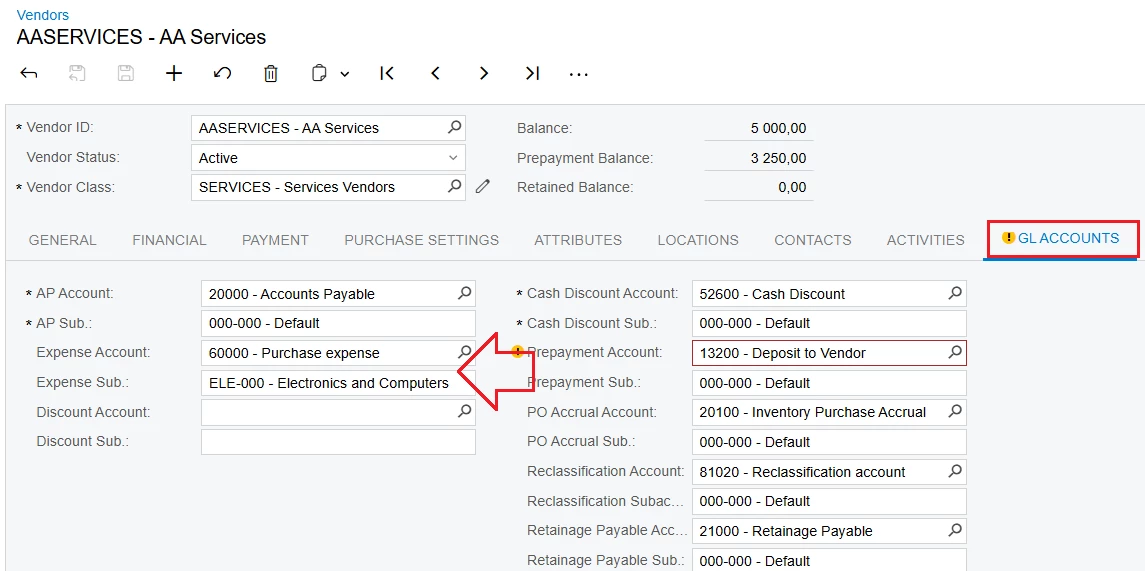
Task: Add a new vendor record with plus icon
Action: [174, 73]
